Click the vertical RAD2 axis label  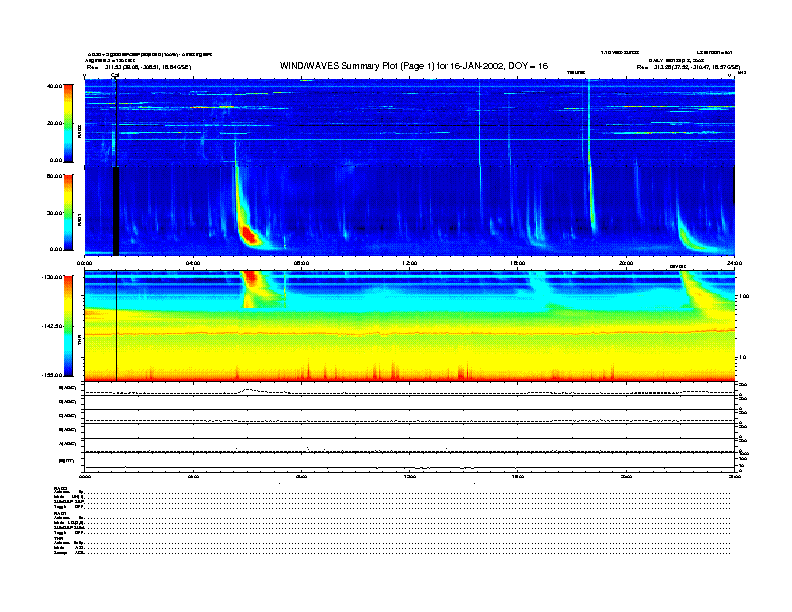(x=79, y=131)
